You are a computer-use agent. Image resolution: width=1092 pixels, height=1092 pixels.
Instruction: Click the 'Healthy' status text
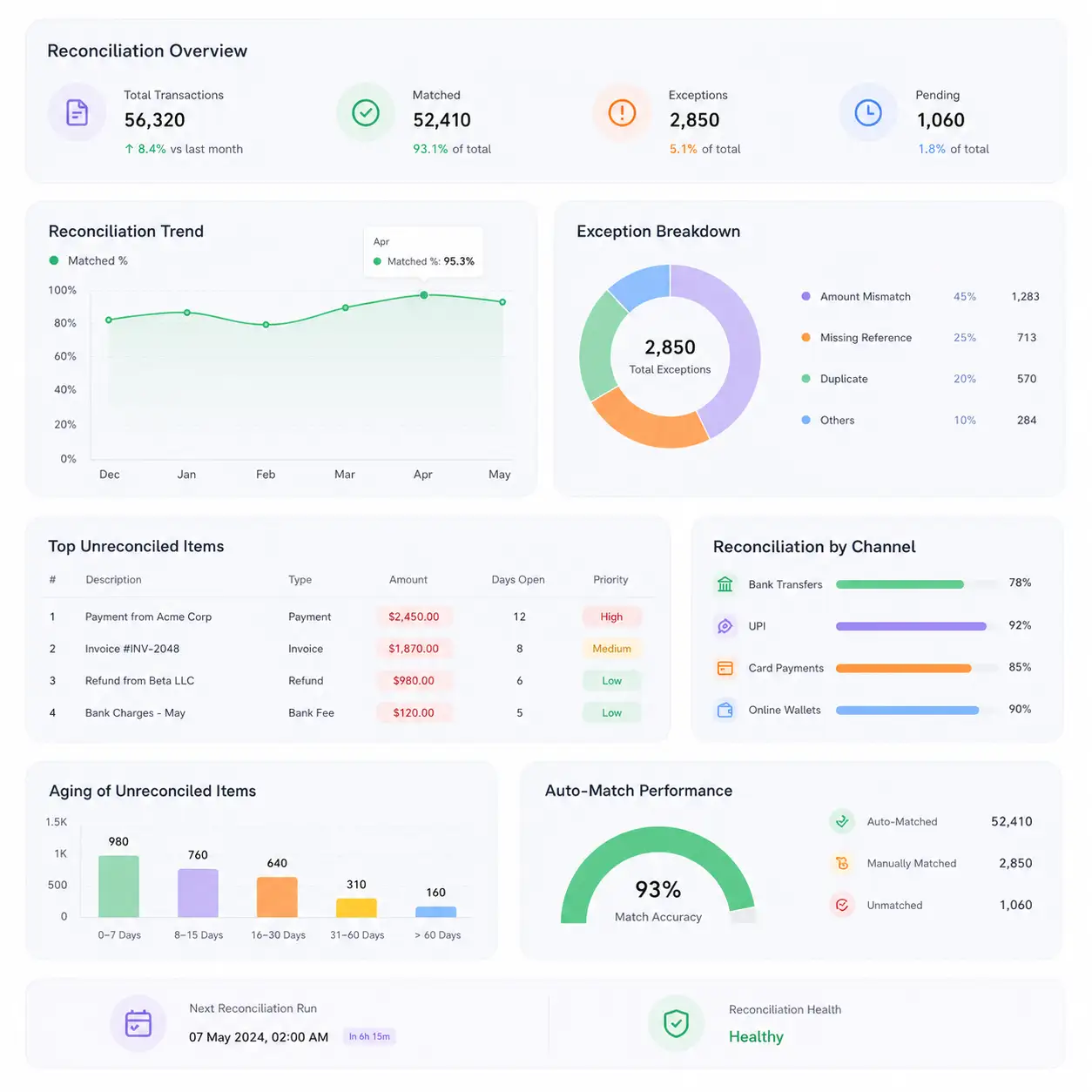756,1036
